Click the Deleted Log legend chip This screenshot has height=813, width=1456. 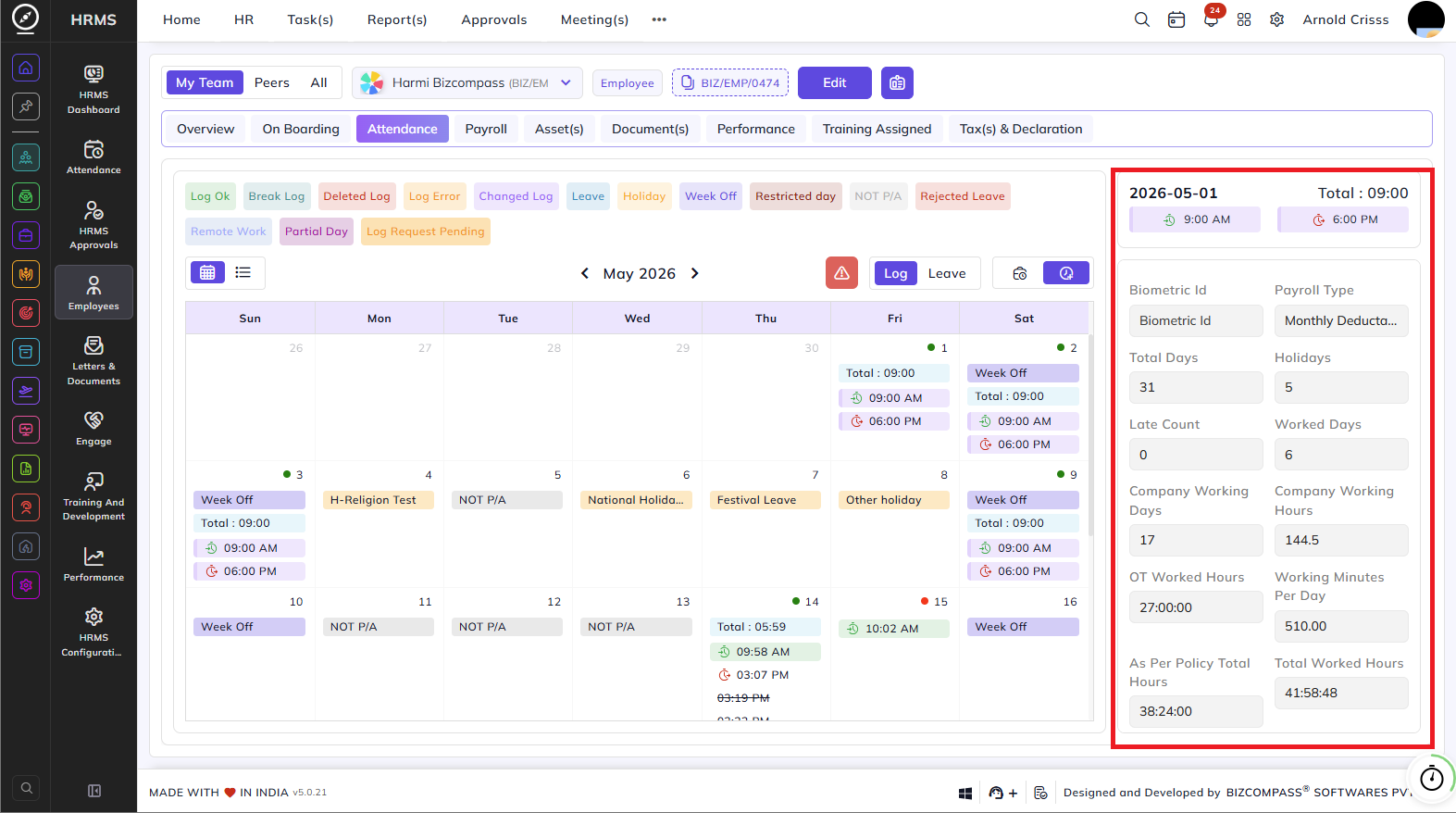[x=356, y=196]
